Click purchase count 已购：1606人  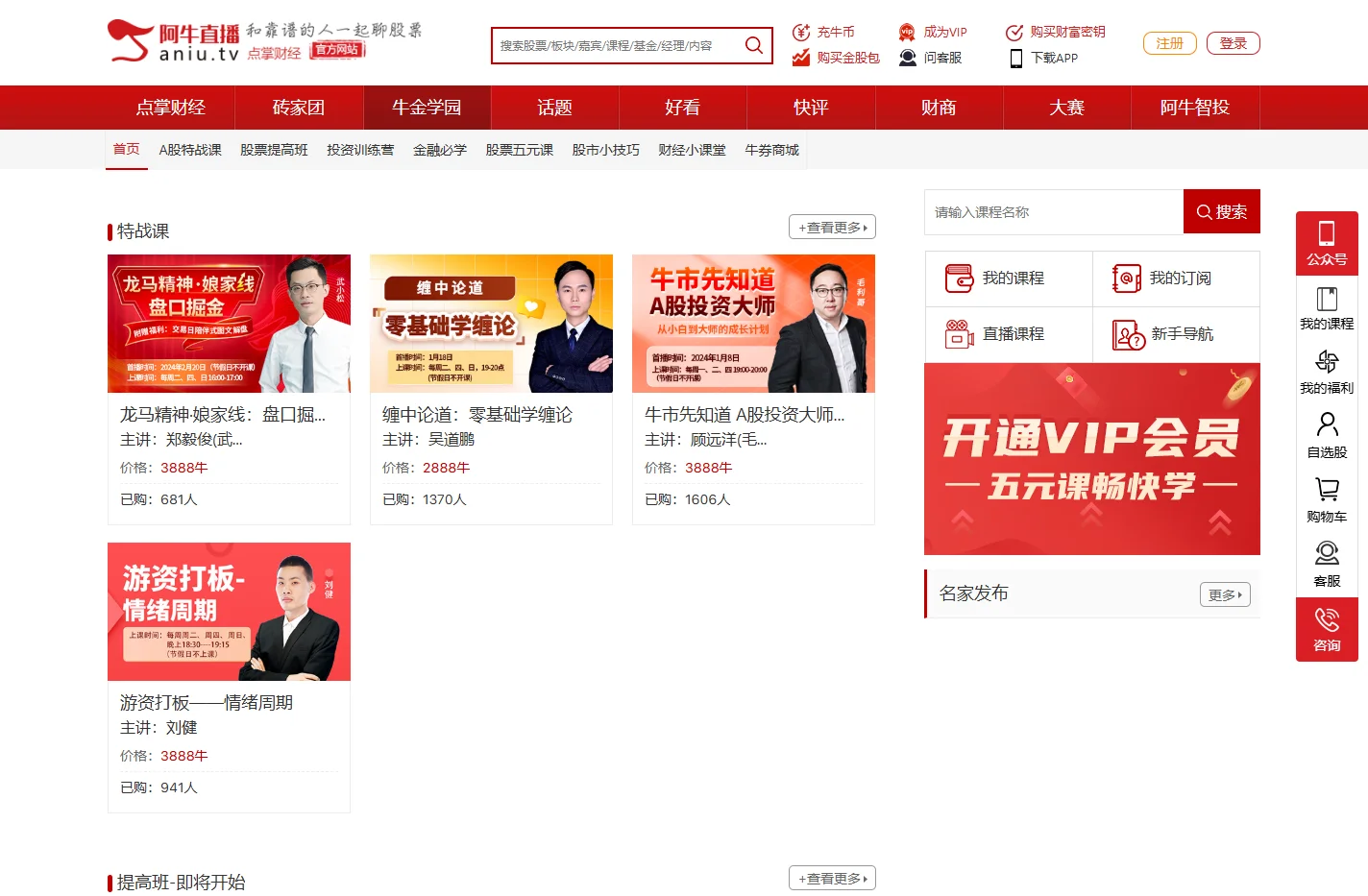(x=688, y=499)
